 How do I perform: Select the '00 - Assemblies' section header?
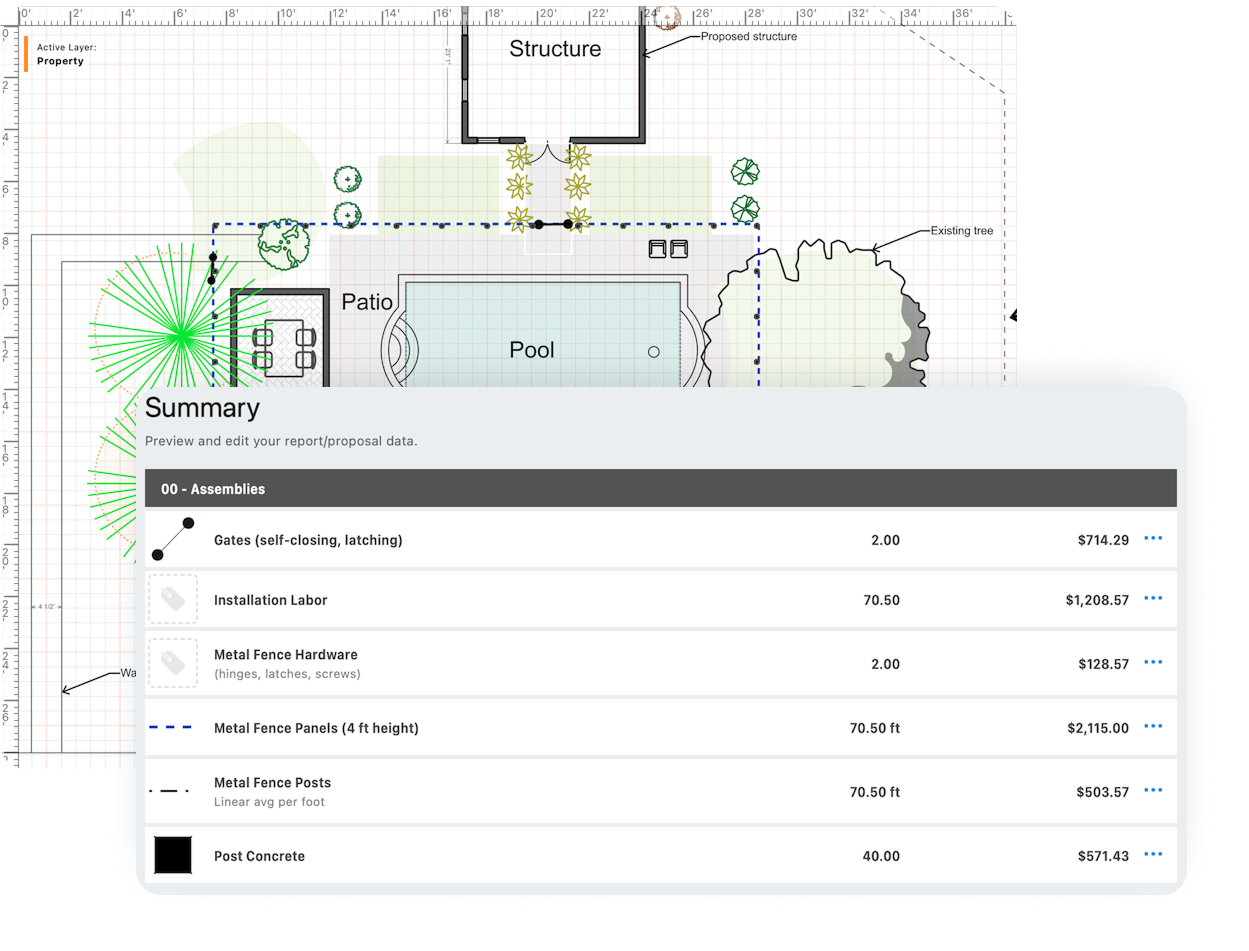click(660, 489)
